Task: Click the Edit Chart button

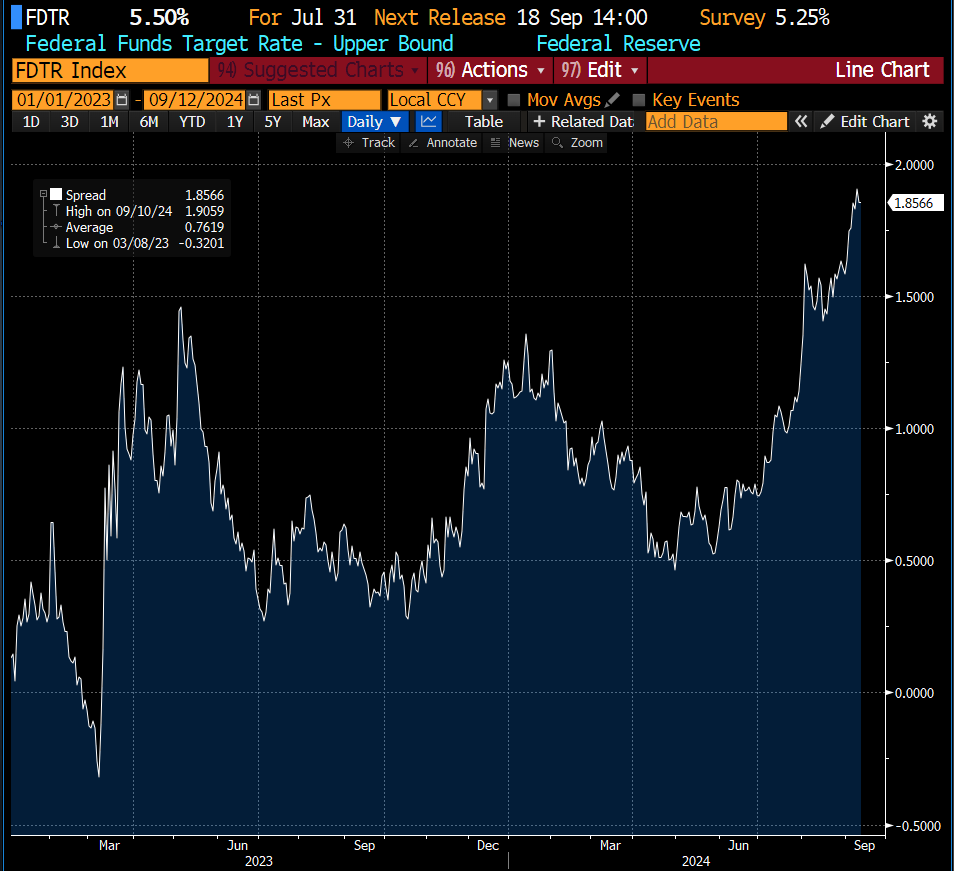Action: point(865,122)
